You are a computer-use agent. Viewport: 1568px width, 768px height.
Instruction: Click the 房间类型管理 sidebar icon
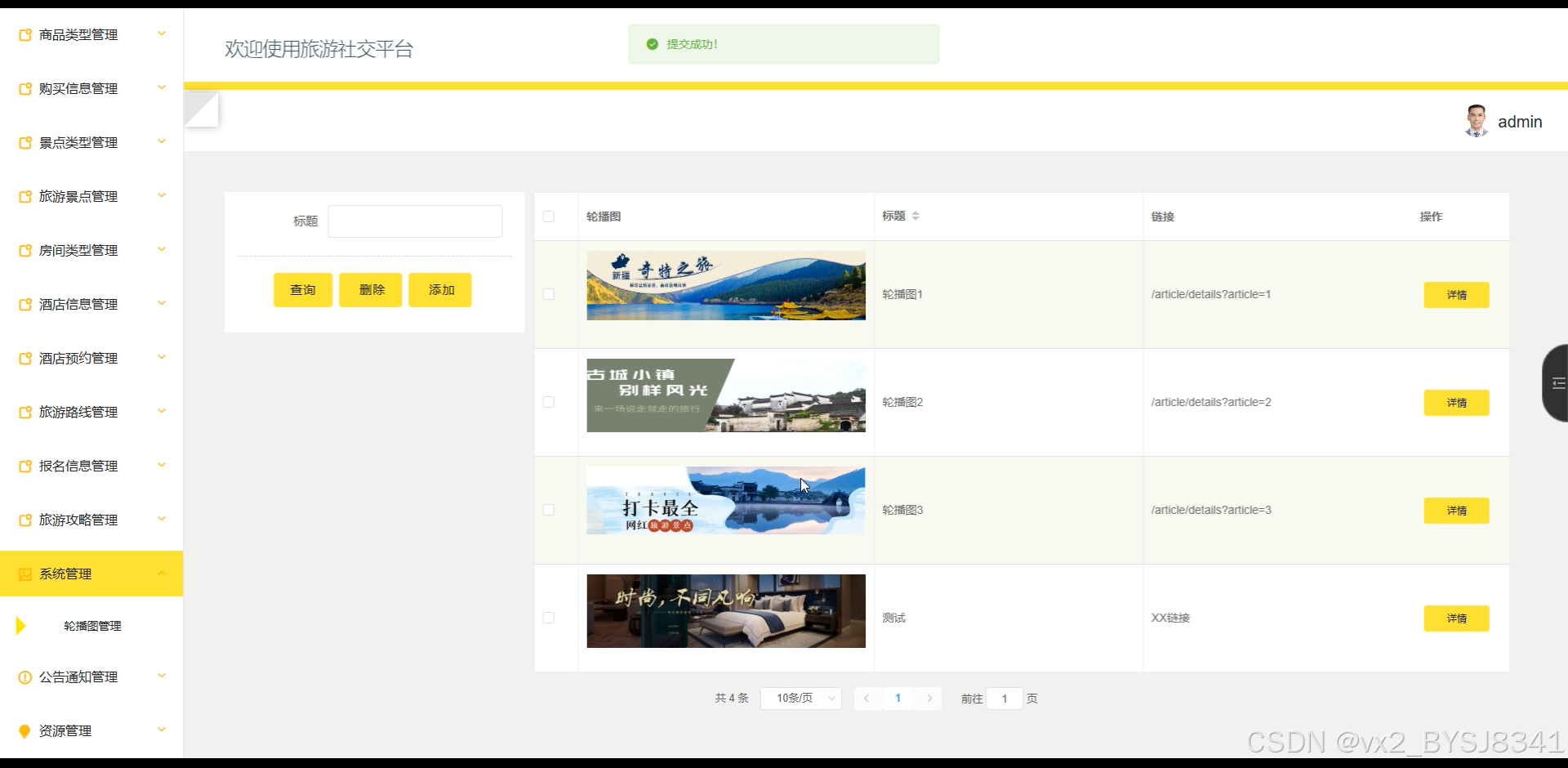(x=25, y=251)
